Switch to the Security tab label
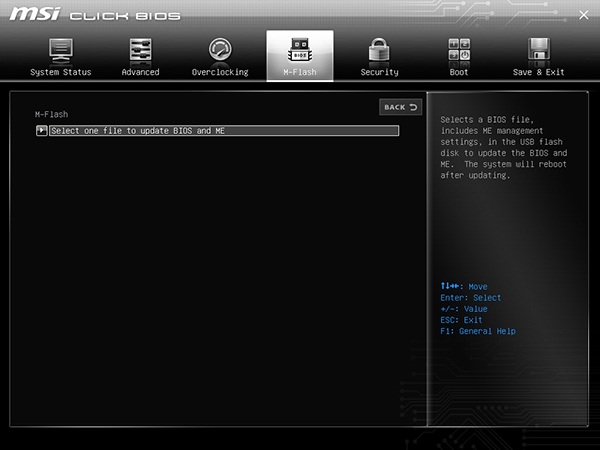This screenshot has width=600, height=450. [x=379, y=72]
